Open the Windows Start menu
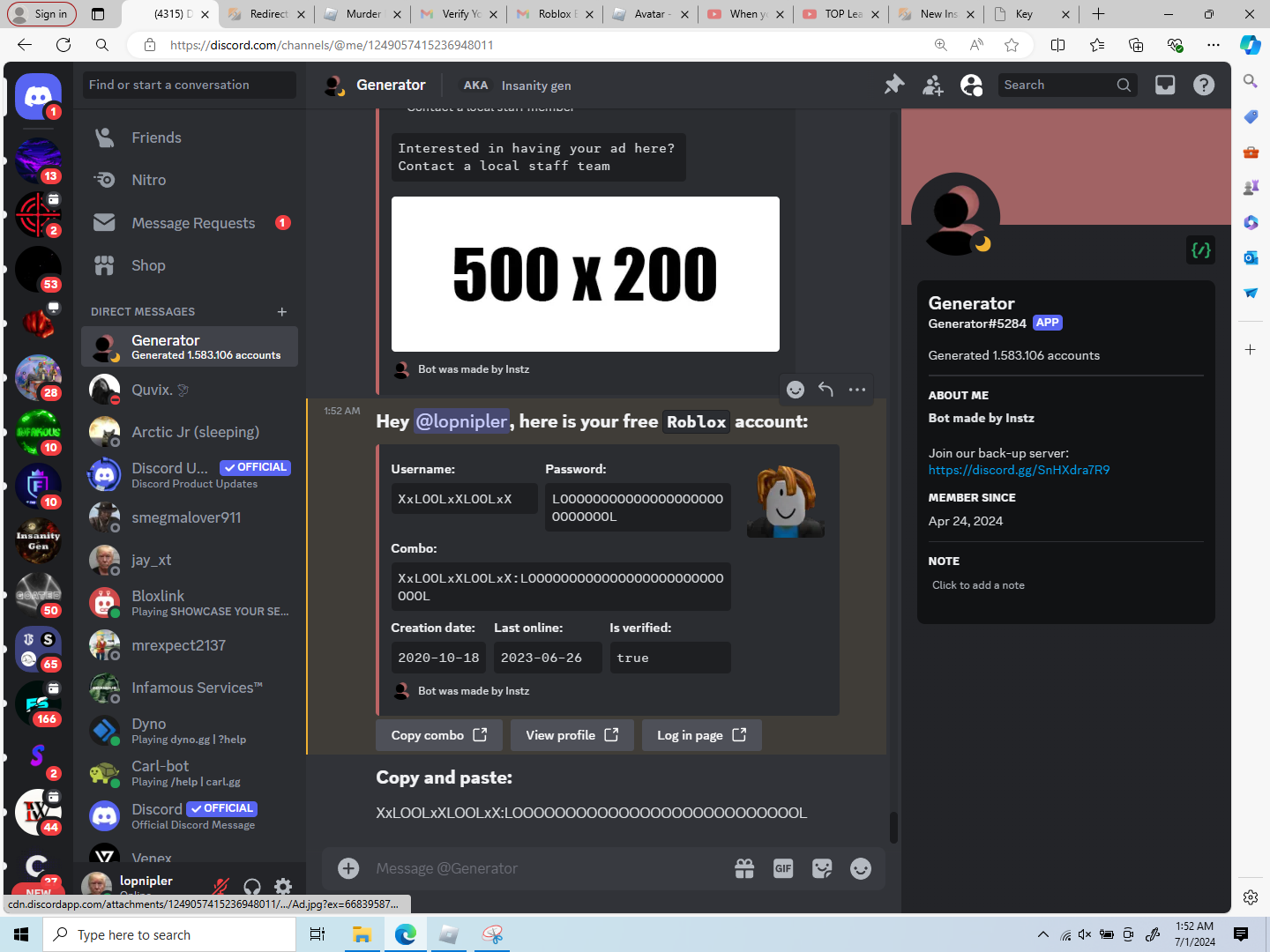 21,934
